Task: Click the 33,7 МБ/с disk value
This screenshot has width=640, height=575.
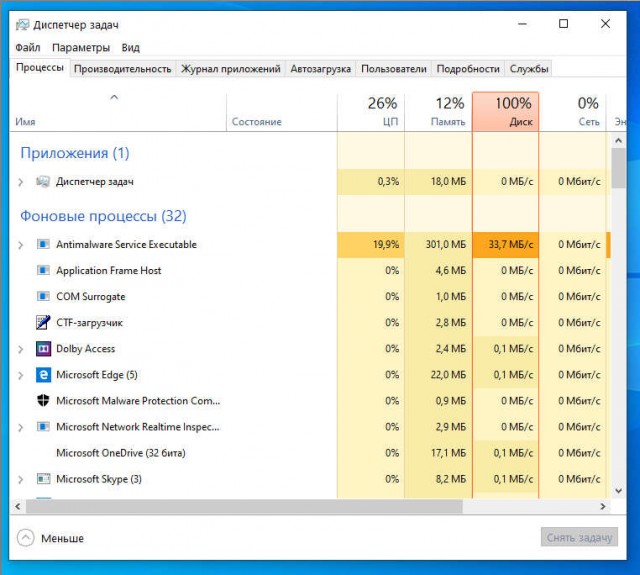Action: (511, 244)
